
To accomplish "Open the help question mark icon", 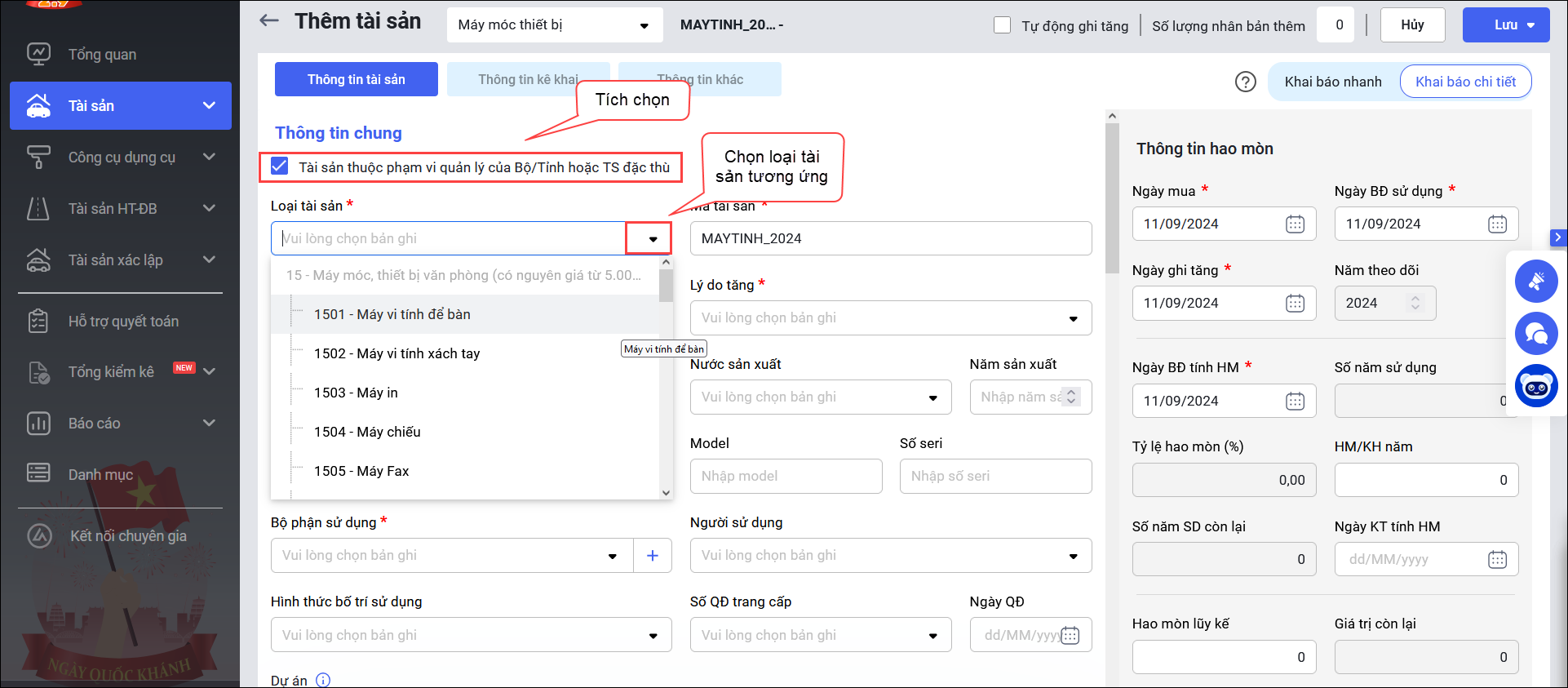I will pyautogui.click(x=1246, y=82).
